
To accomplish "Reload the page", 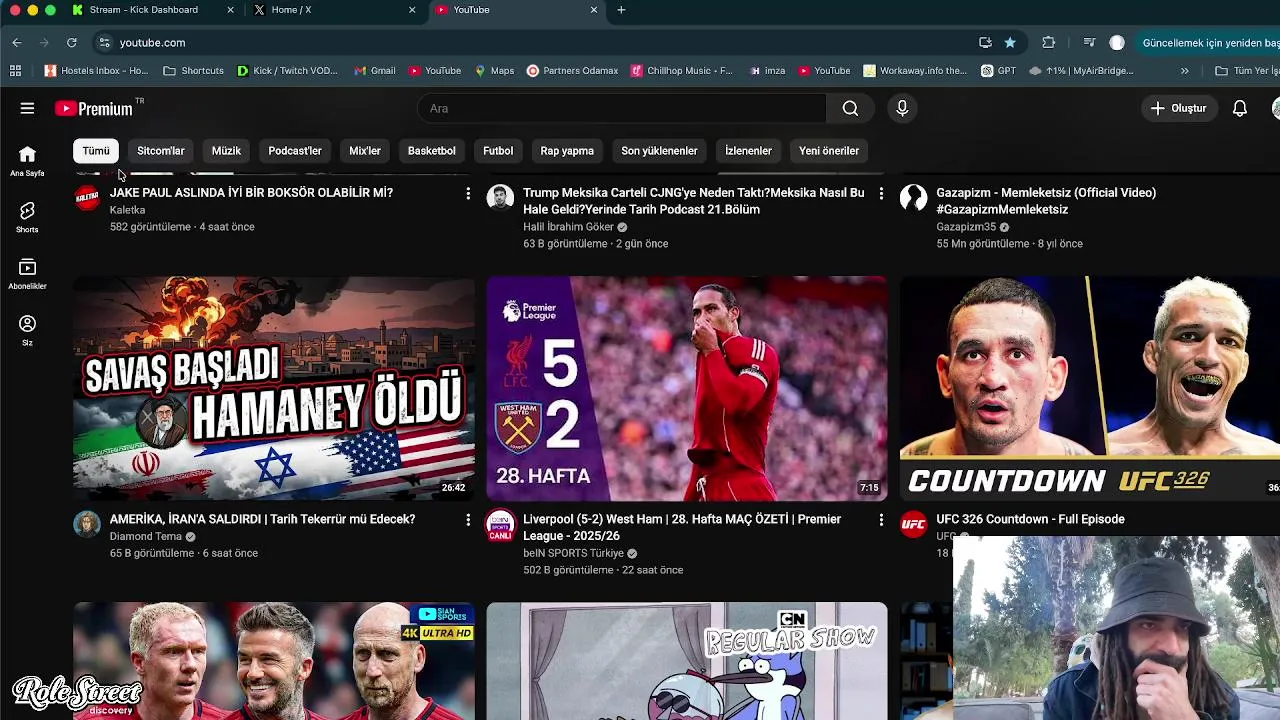I will tap(72, 43).
